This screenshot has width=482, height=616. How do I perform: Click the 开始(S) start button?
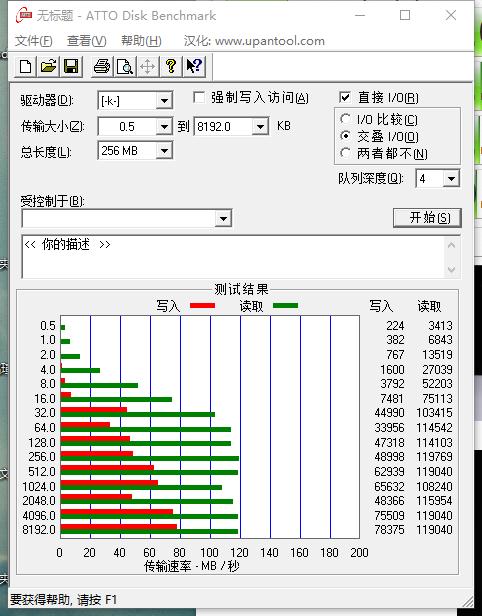[x=427, y=218]
